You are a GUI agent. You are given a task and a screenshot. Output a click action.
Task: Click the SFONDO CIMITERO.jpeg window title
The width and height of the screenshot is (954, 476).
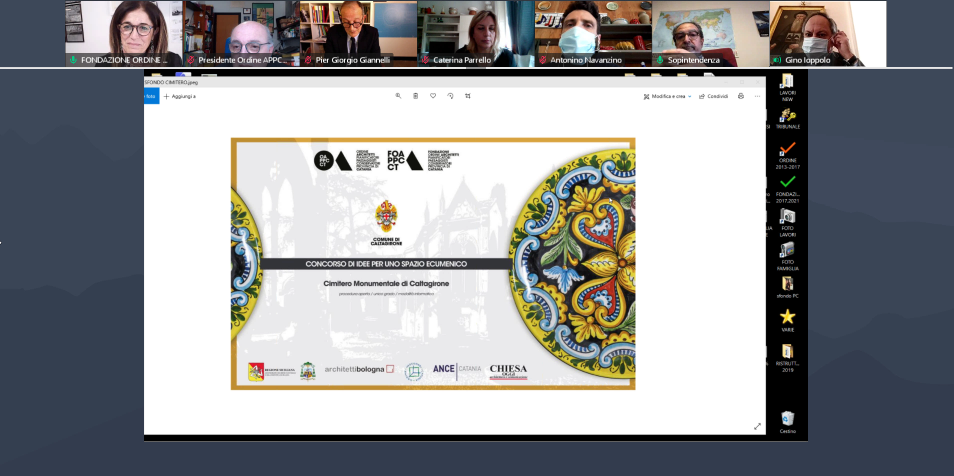click(171, 82)
